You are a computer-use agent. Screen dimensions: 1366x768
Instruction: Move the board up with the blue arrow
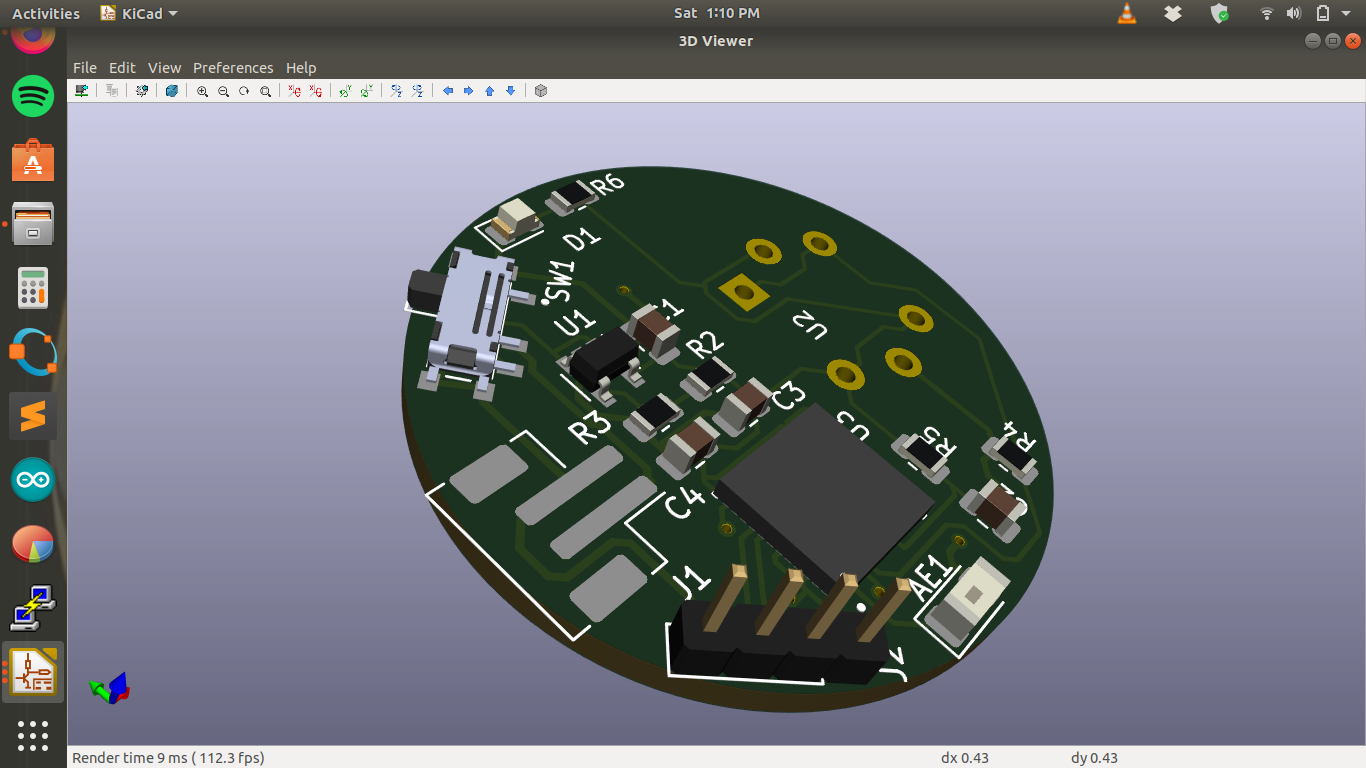[489, 91]
